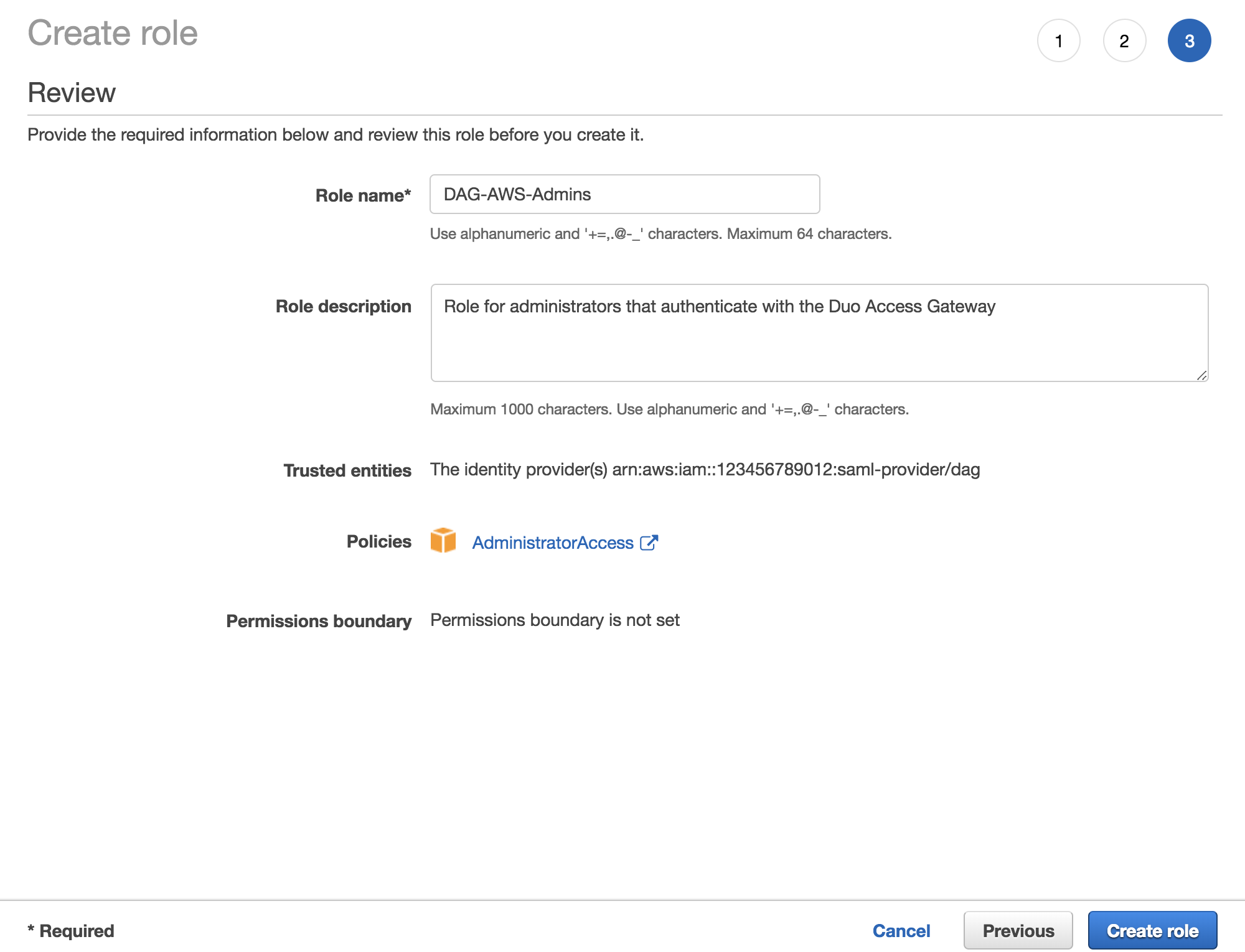Viewport: 1245px width, 952px height.
Task: Select the DAG-AWS-Admins text in Role name
Action: 518,194
